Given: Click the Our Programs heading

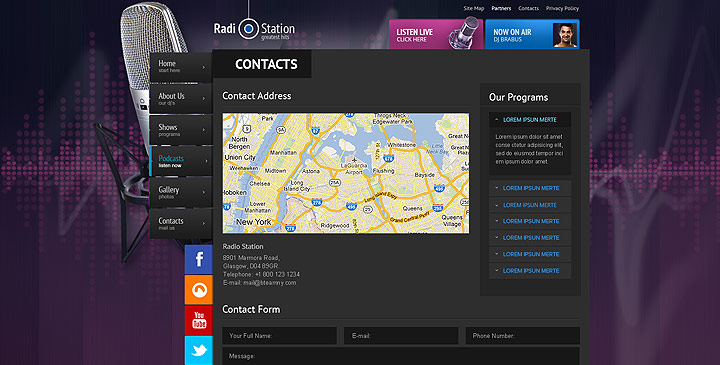Looking at the screenshot, I should 518,97.
